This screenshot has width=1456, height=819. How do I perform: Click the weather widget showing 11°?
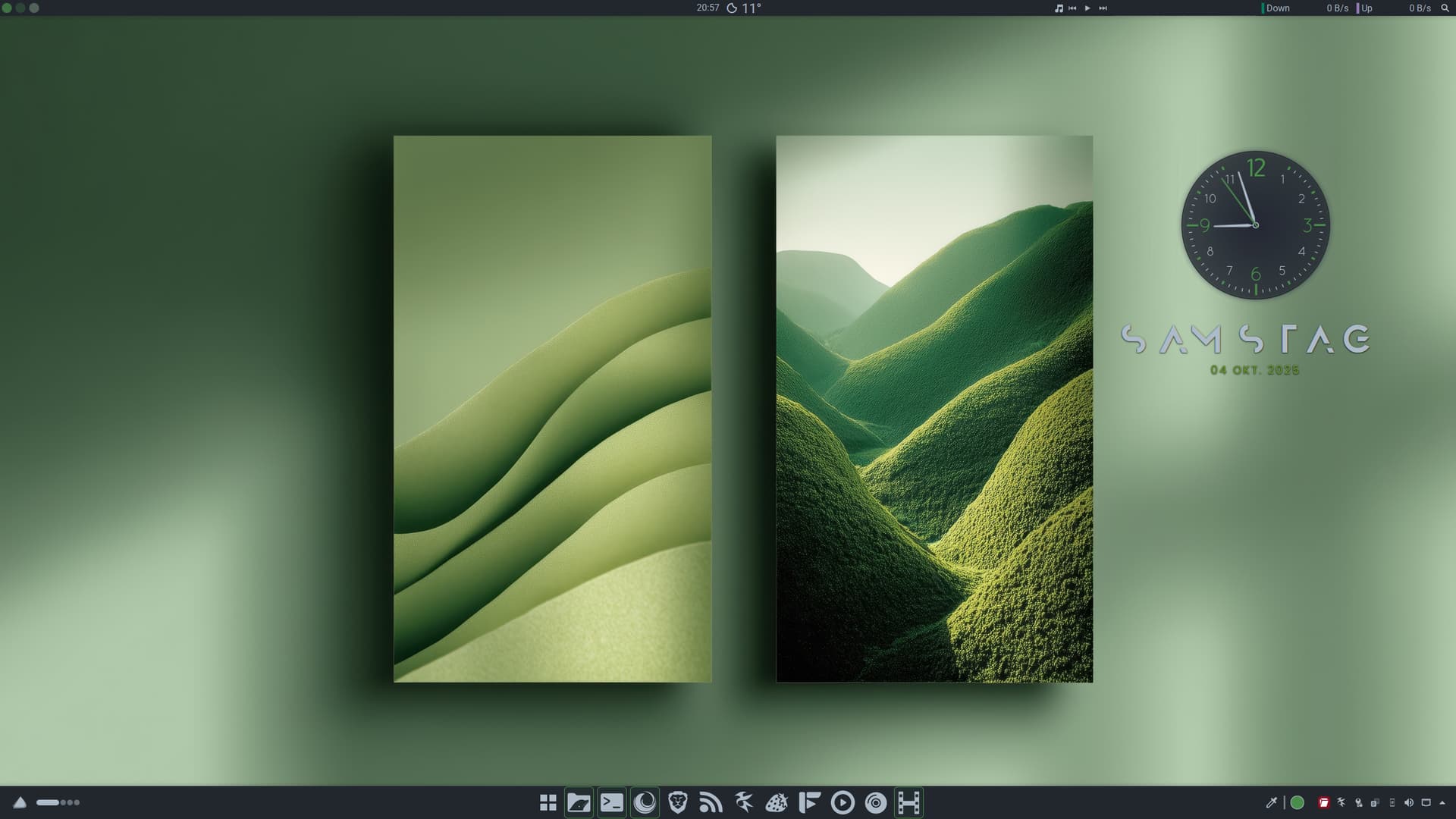coord(744,8)
